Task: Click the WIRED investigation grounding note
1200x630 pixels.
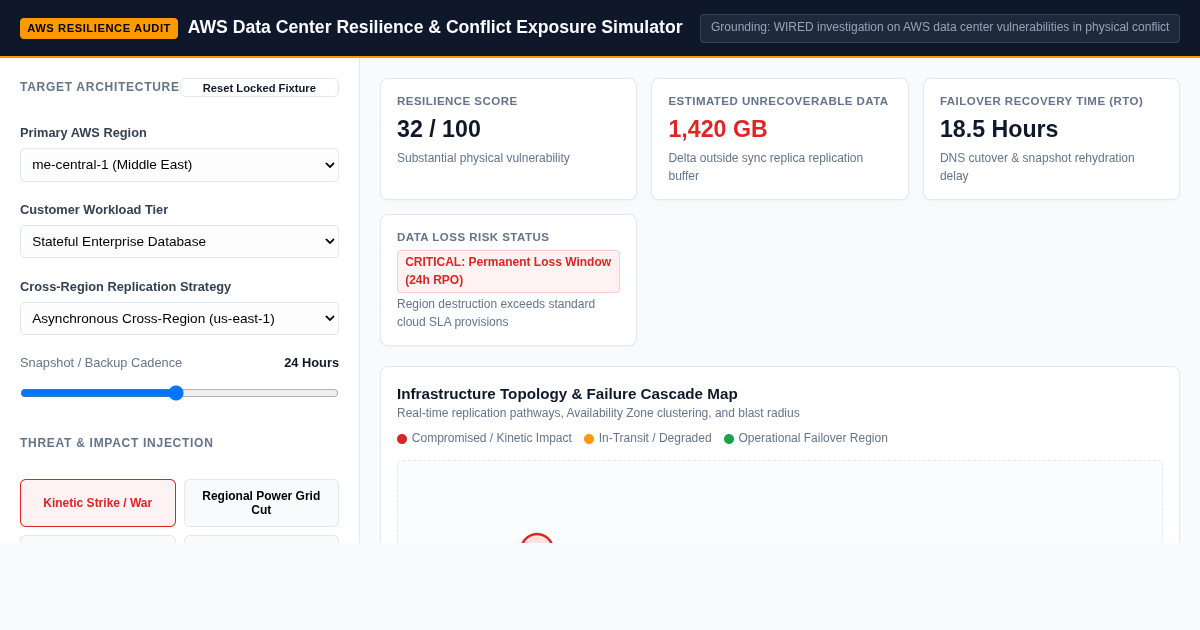Action: [x=940, y=28]
